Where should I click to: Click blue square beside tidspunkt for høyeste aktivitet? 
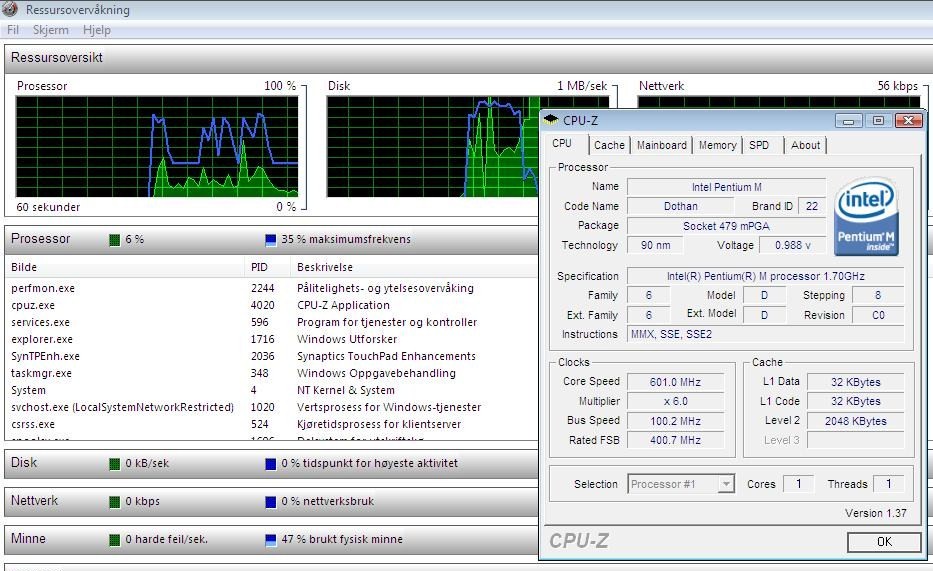point(271,464)
